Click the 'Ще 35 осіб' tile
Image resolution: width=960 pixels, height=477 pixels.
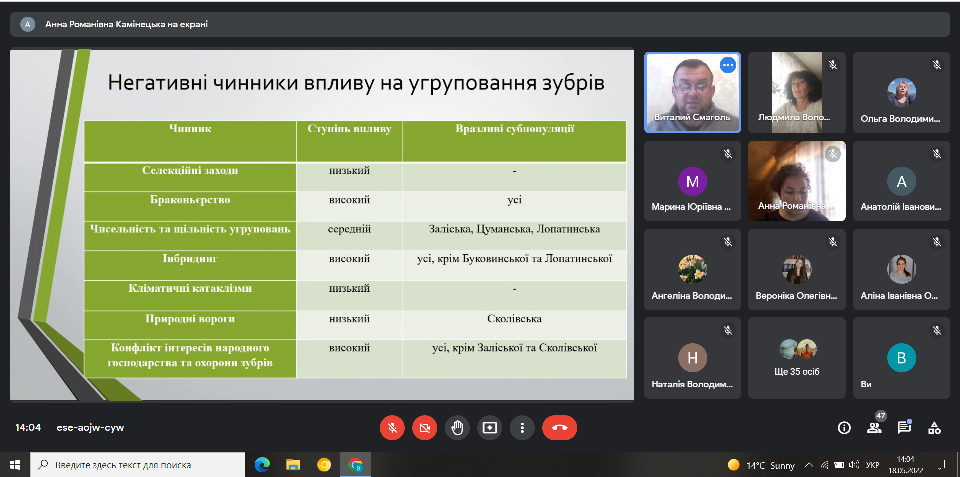pyautogui.click(x=797, y=357)
